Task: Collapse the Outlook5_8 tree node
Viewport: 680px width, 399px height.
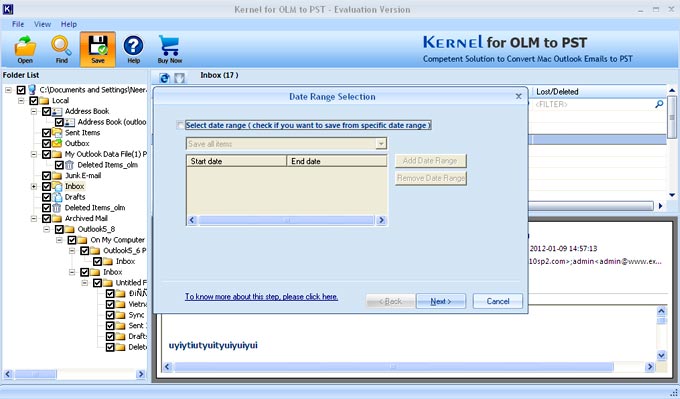Action: coord(46,229)
